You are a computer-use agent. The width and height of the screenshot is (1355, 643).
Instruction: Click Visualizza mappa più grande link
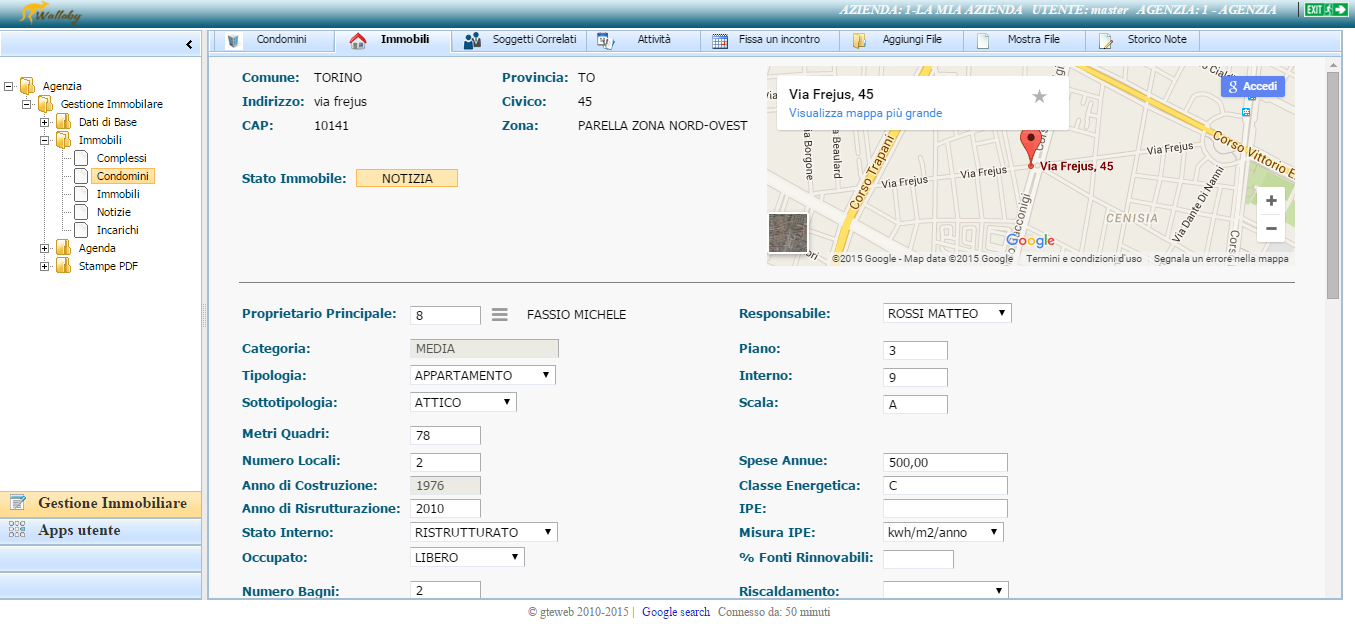pyautogui.click(x=865, y=114)
